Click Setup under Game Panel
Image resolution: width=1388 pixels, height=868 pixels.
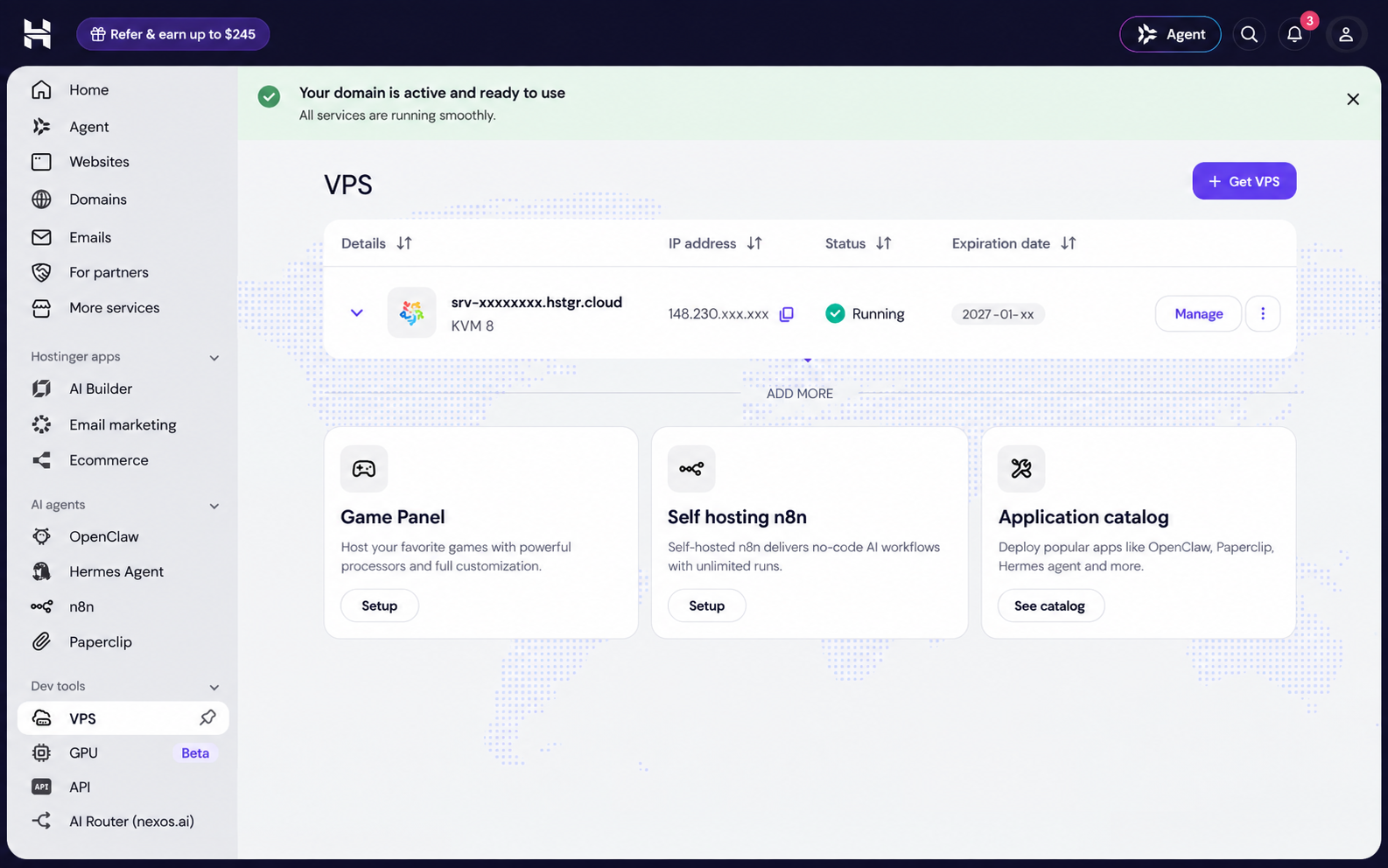[x=379, y=605]
